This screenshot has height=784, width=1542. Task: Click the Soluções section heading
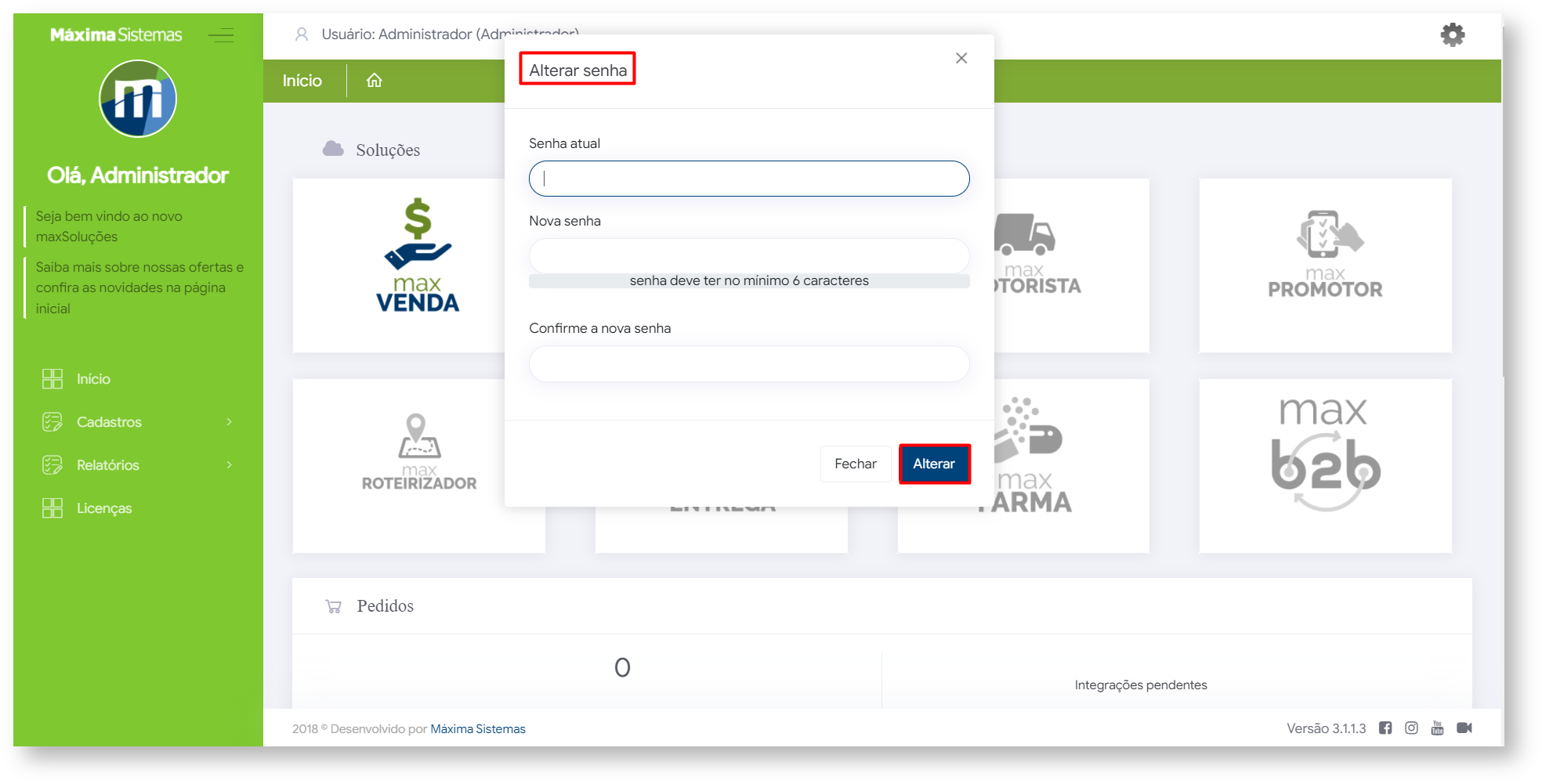(388, 150)
